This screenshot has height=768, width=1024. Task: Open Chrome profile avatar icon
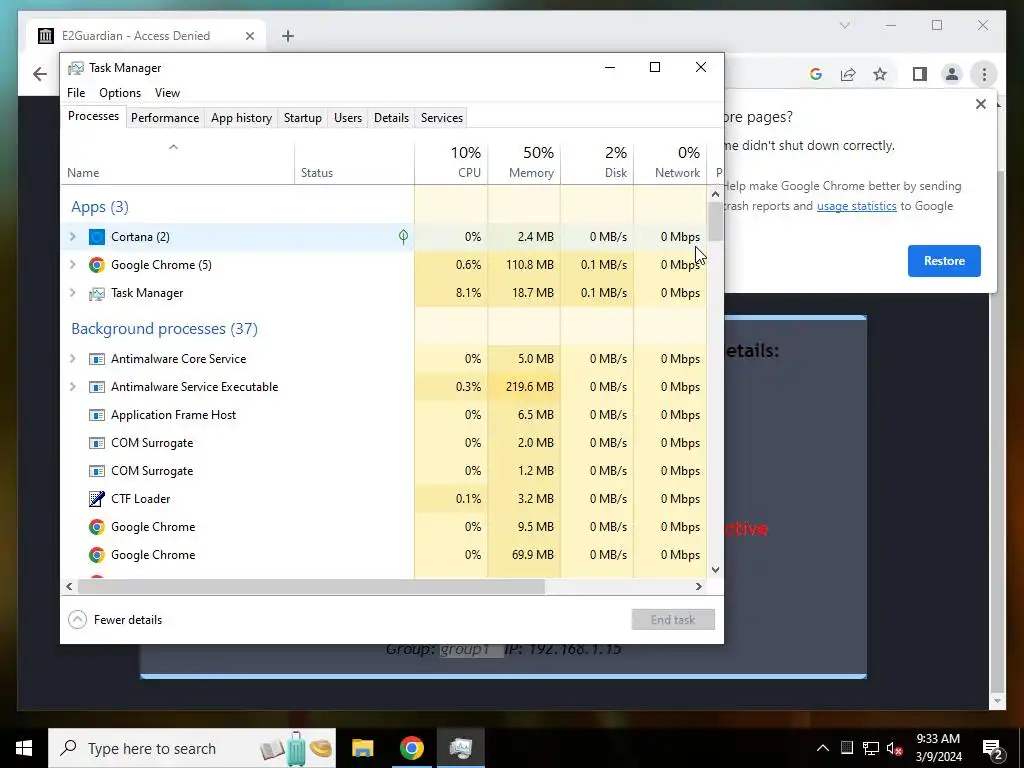952,74
